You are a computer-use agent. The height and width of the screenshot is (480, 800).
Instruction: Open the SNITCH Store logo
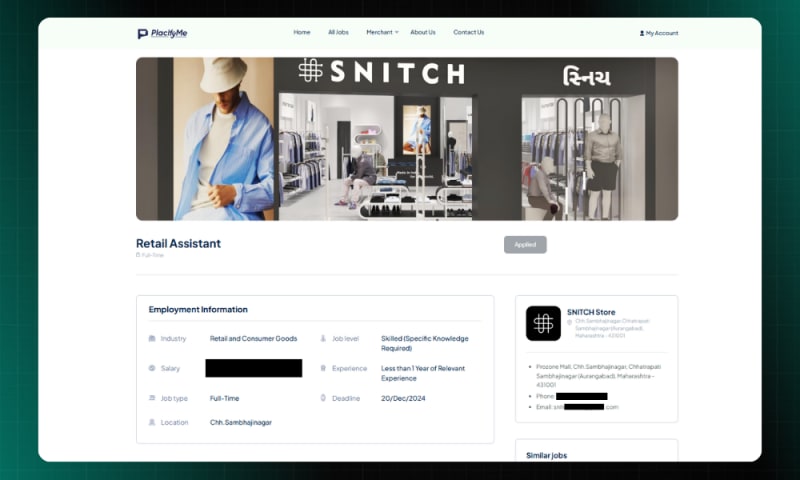(x=543, y=323)
